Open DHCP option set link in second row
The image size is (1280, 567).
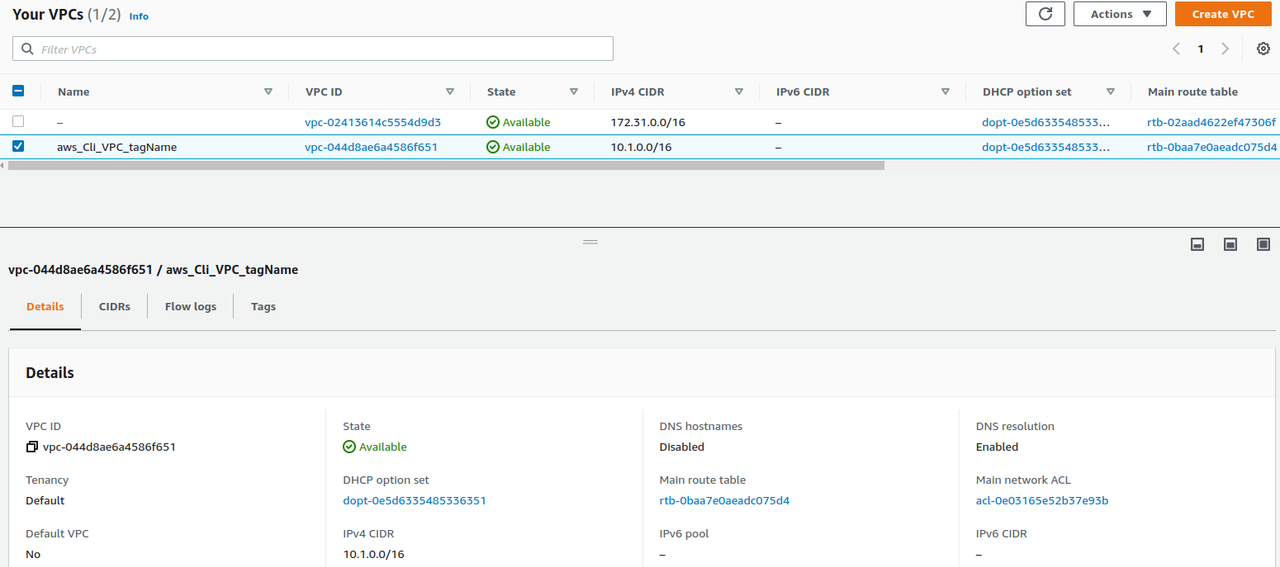(1046, 147)
